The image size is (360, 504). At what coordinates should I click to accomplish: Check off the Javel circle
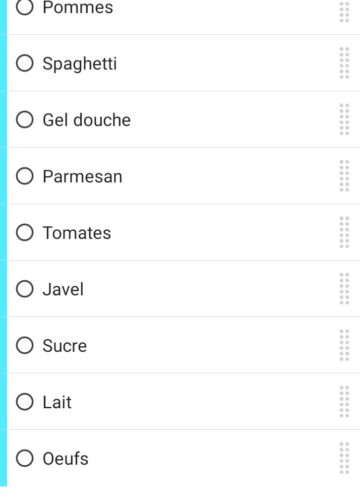25,289
